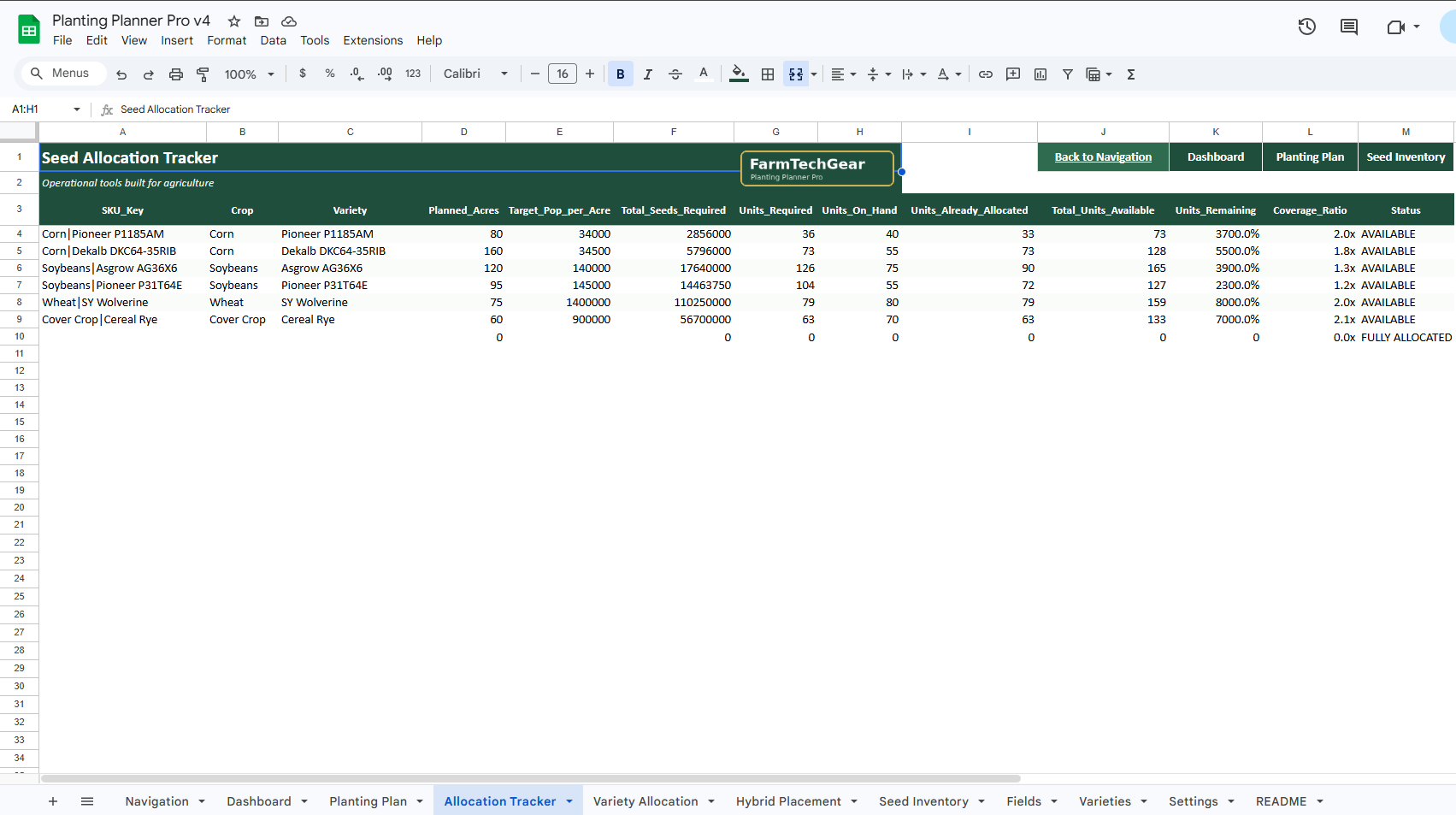Screen dimensions: 1456x815
Task: Open the Extensions menu
Action: pyautogui.click(x=373, y=40)
